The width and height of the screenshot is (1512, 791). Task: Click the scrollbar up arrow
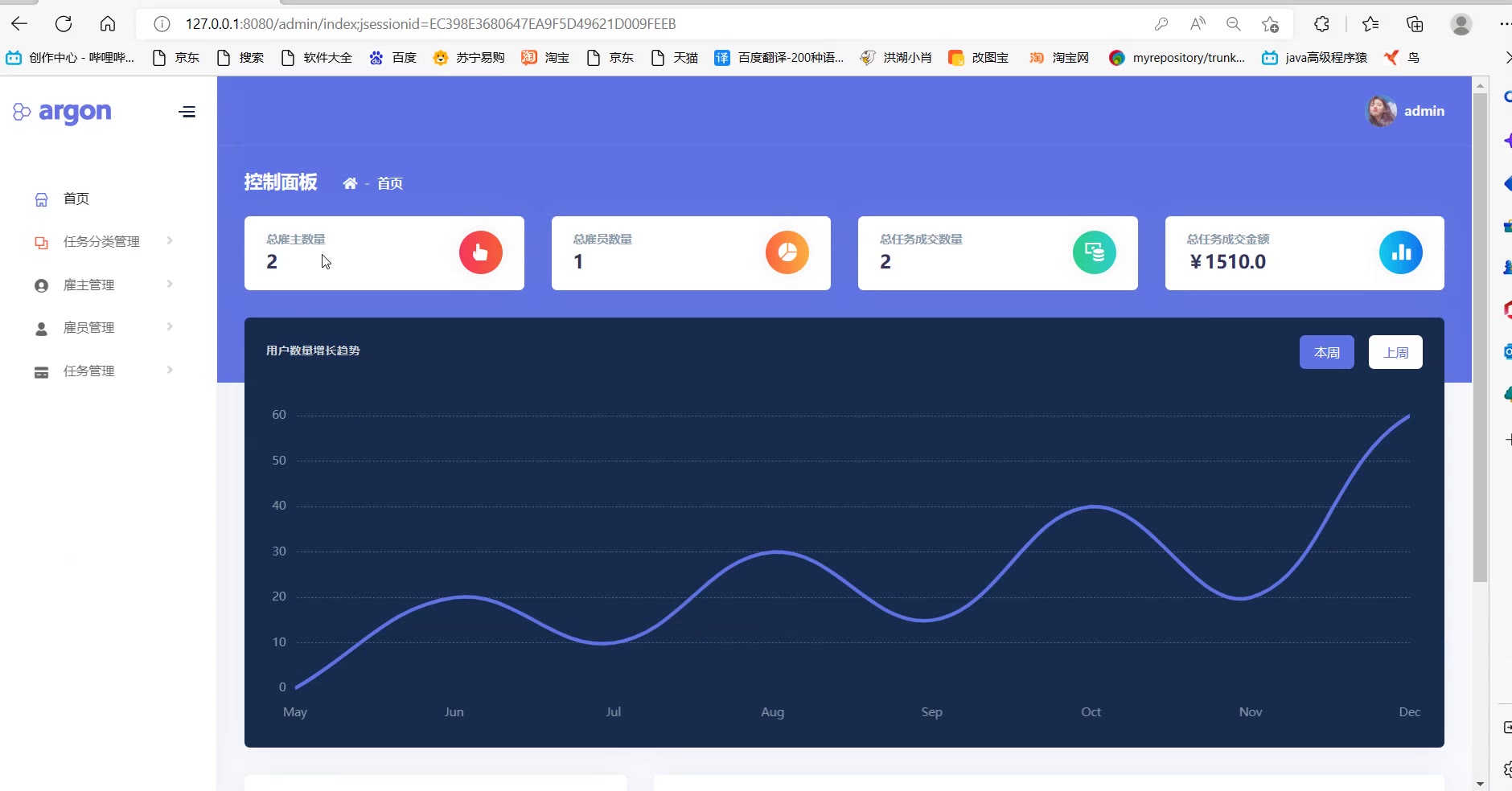[x=1480, y=84]
